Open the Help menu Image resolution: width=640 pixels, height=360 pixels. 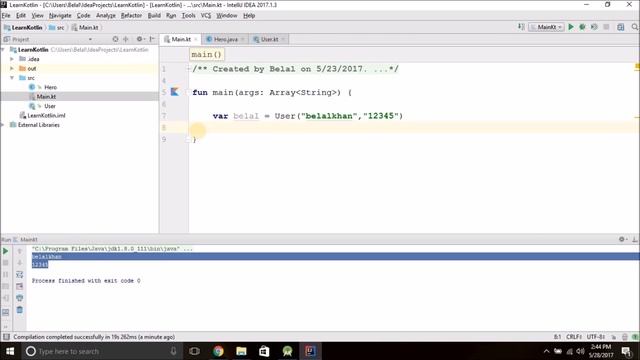249,16
